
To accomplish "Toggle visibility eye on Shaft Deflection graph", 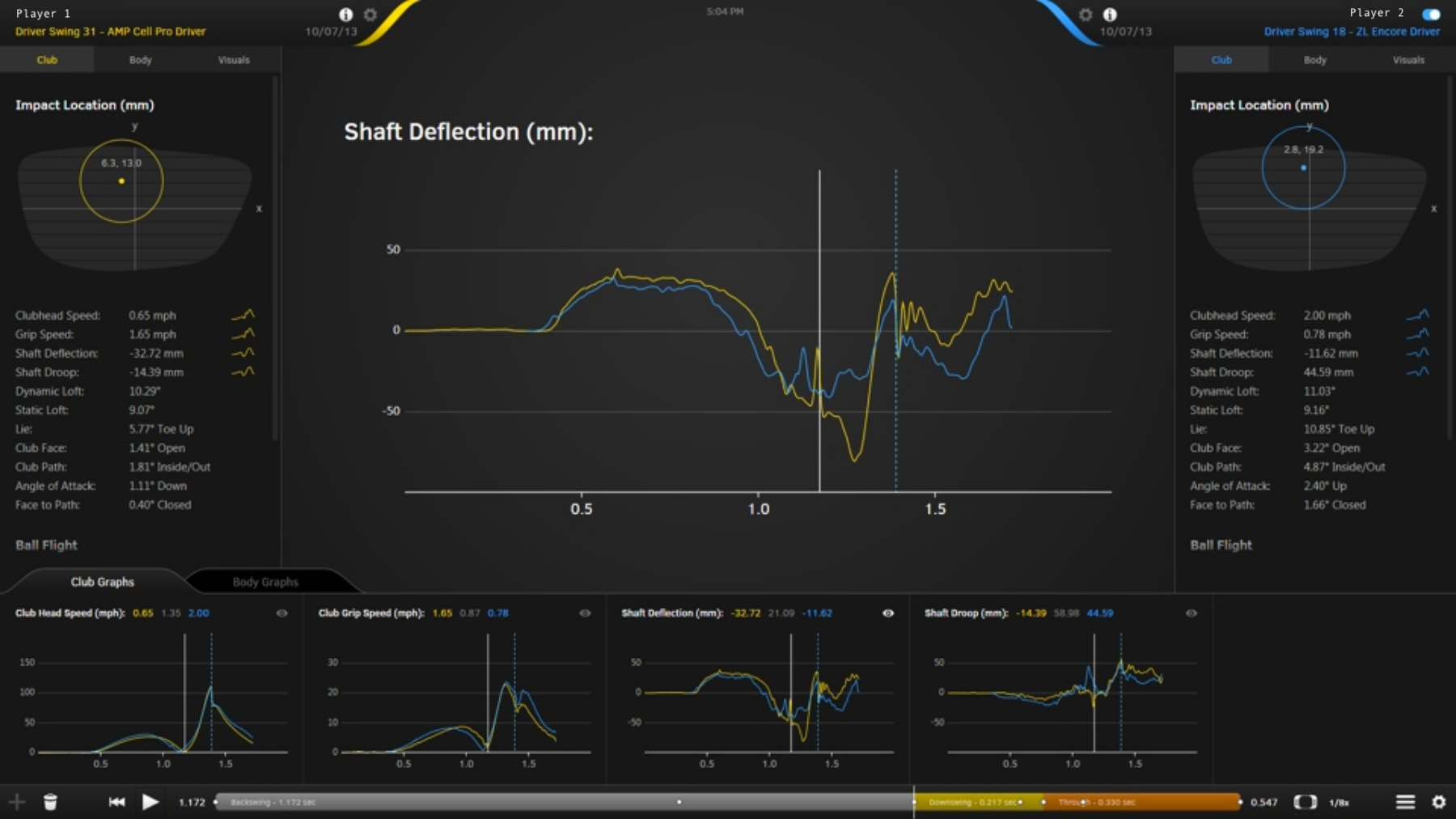I will [888, 613].
